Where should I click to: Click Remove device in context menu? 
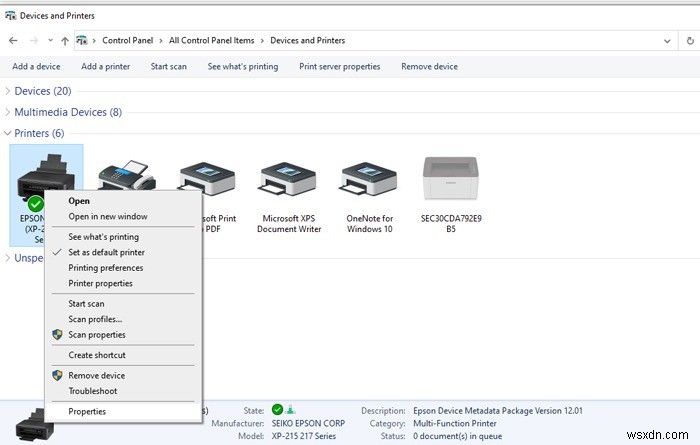tap(96, 375)
